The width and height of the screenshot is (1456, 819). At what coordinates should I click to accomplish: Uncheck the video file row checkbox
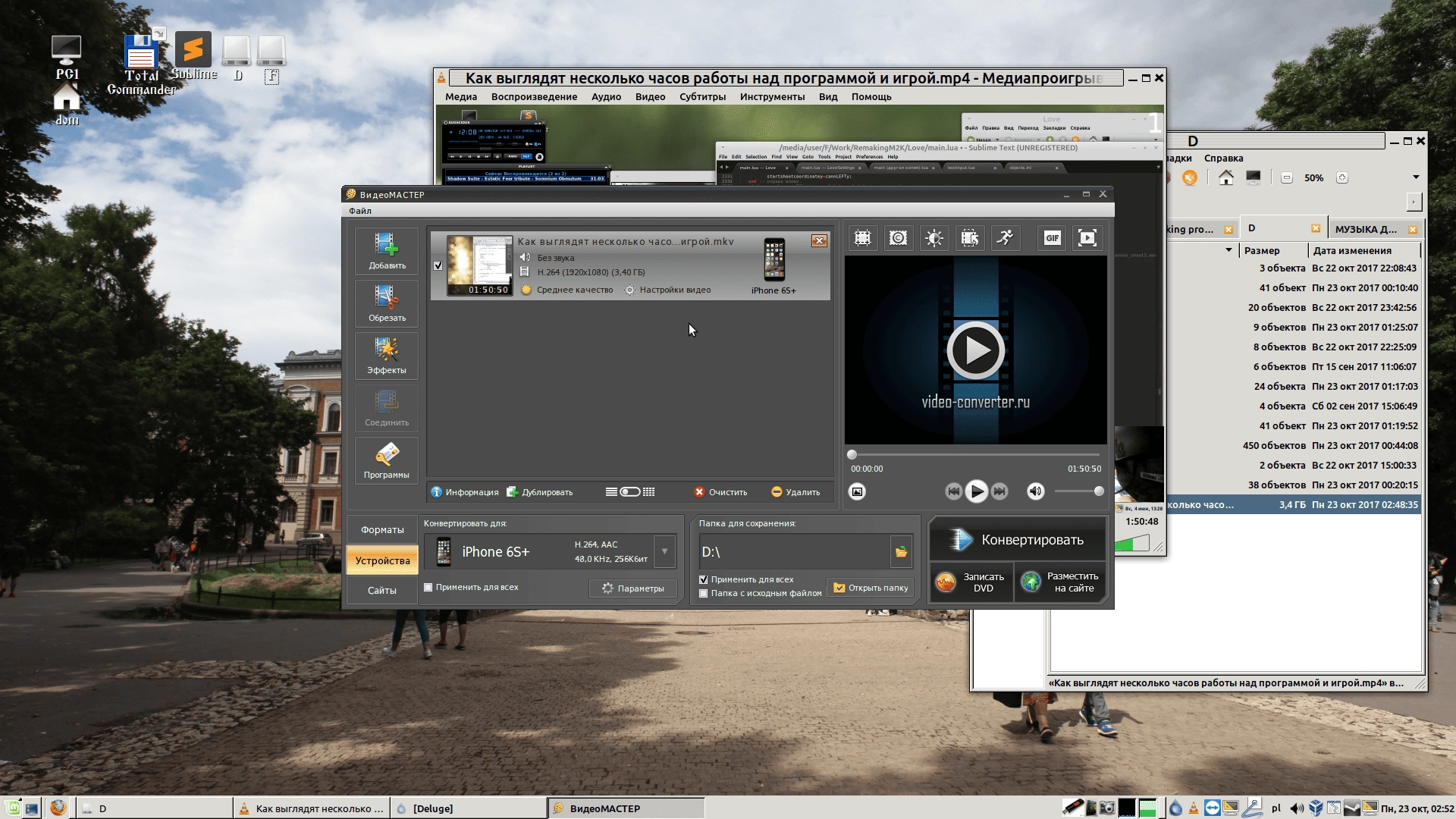coord(438,265)
